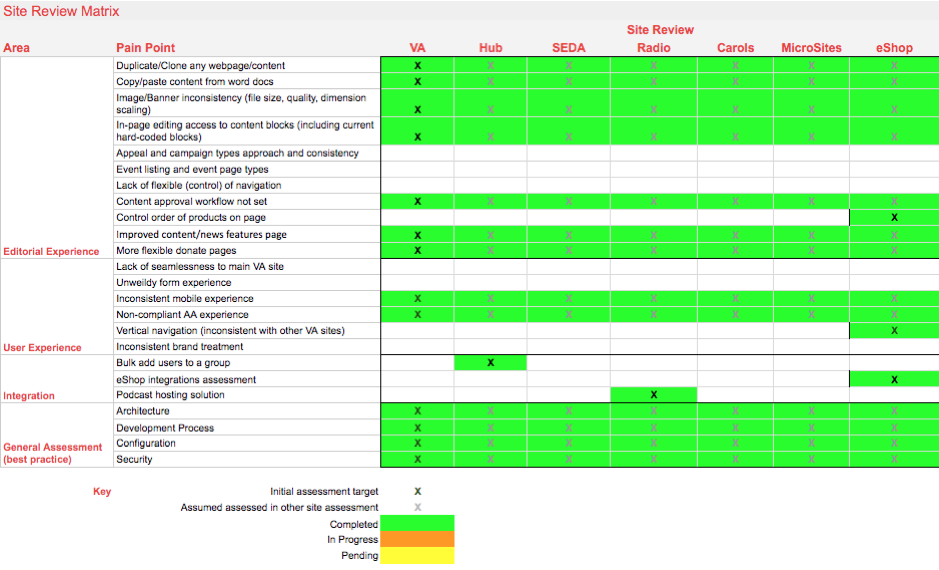Select eShop's Control order of products X cell
The height and width of the screenshot is (570, 939).
click(894, 217)
